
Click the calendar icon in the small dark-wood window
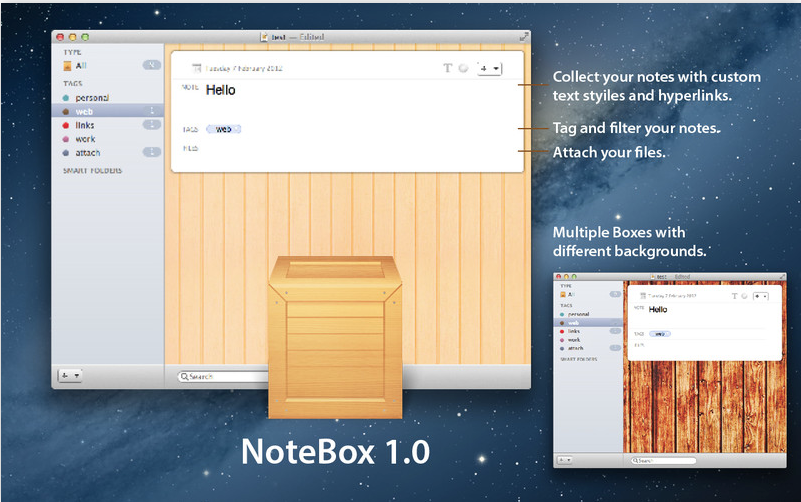pos(643,296)
